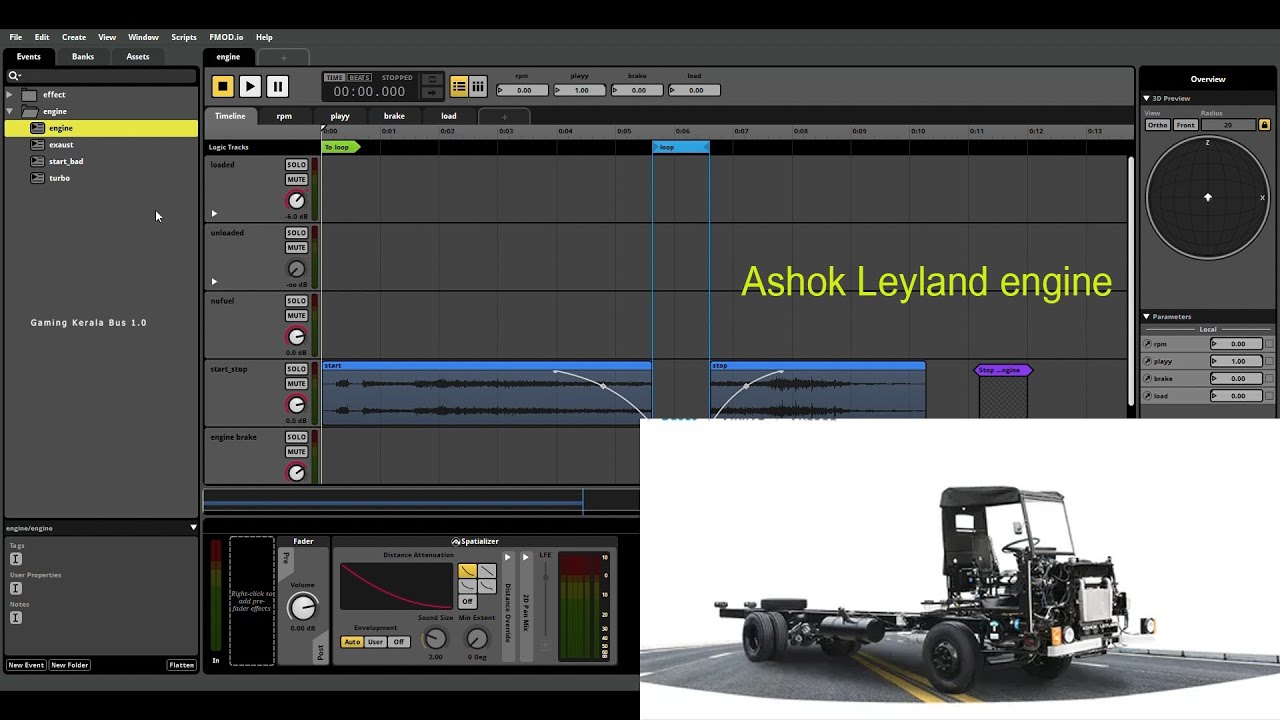
Task: Solo the unloaded track
Action: 296,233
